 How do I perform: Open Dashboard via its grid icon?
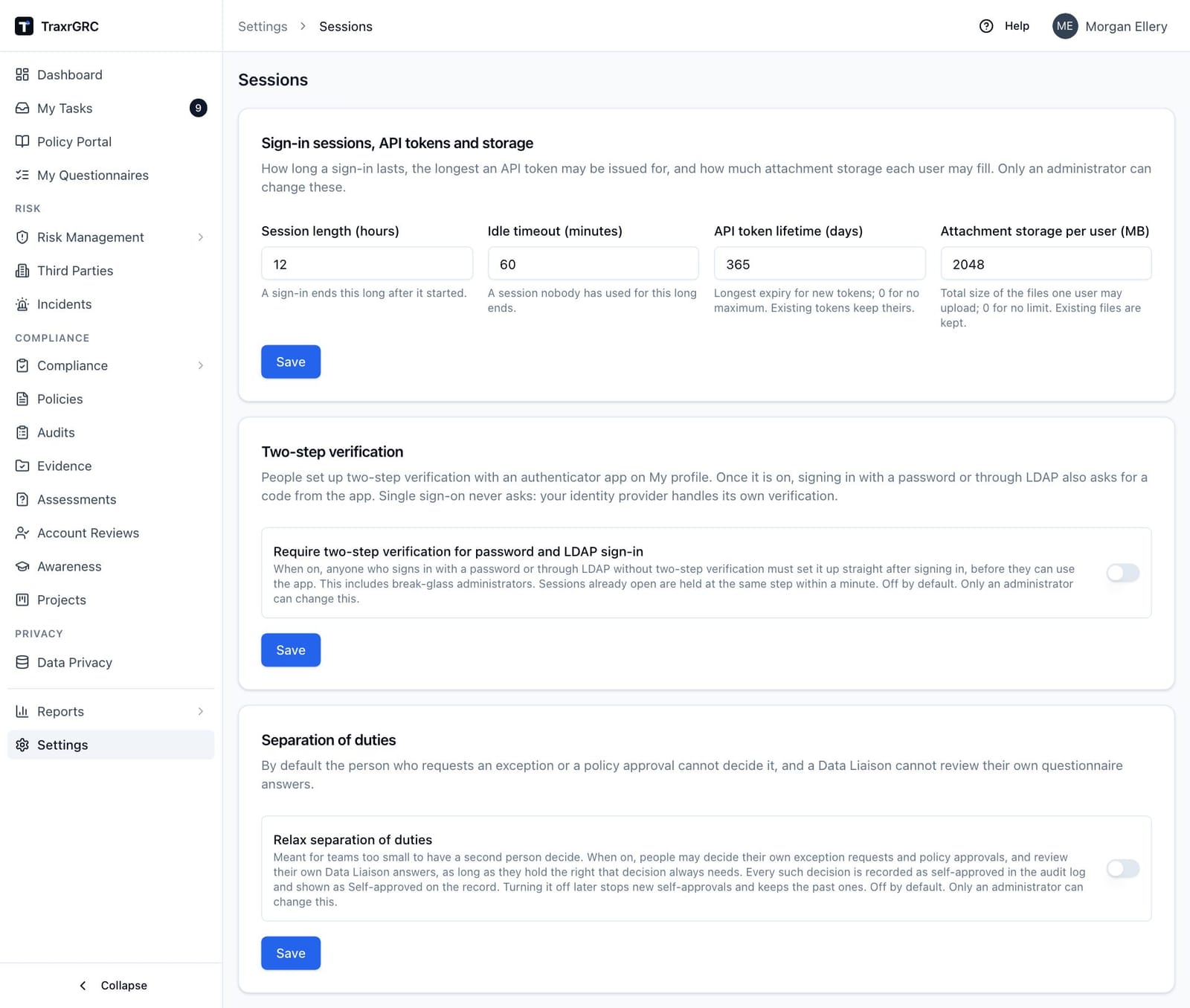click(x=22, y=74)
